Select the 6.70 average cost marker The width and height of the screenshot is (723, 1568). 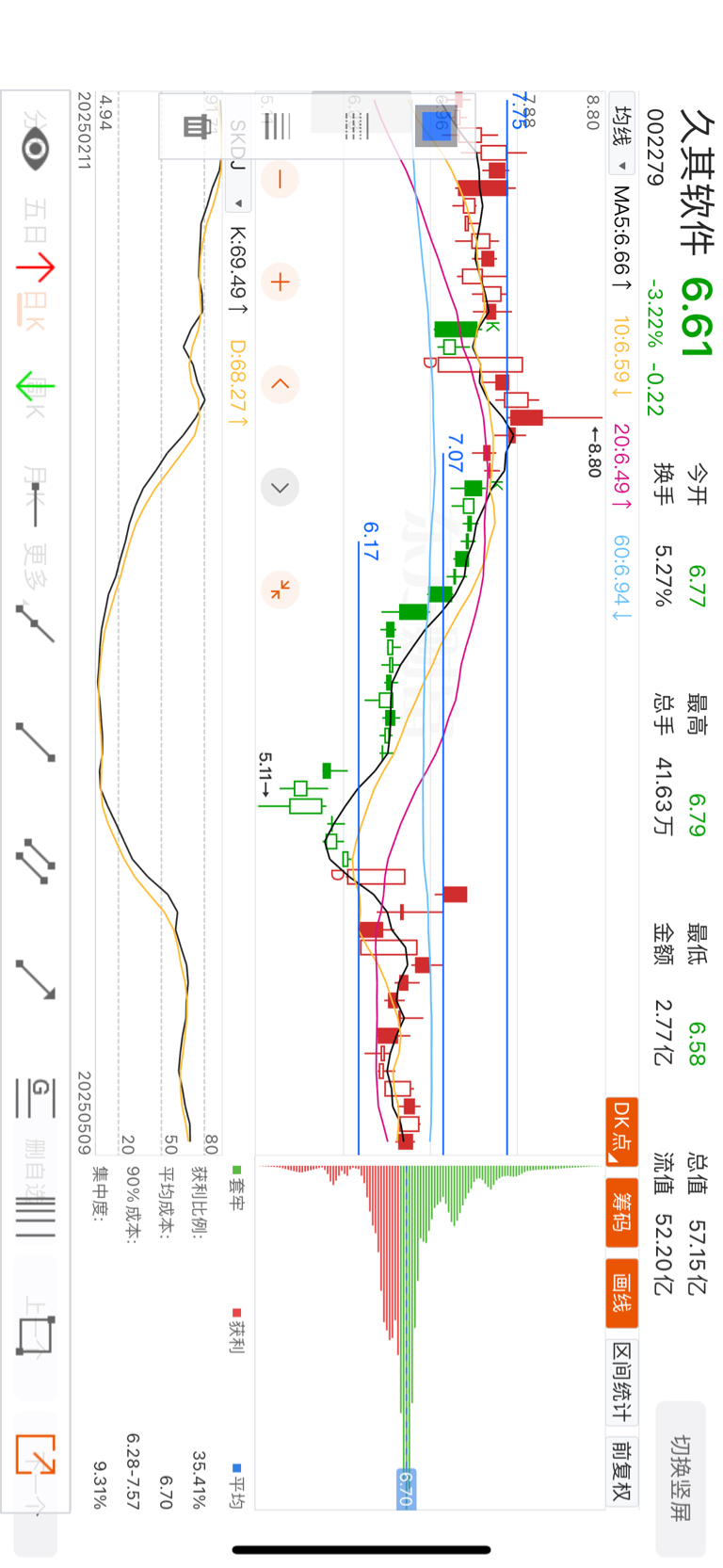[x=406, y=1489]
